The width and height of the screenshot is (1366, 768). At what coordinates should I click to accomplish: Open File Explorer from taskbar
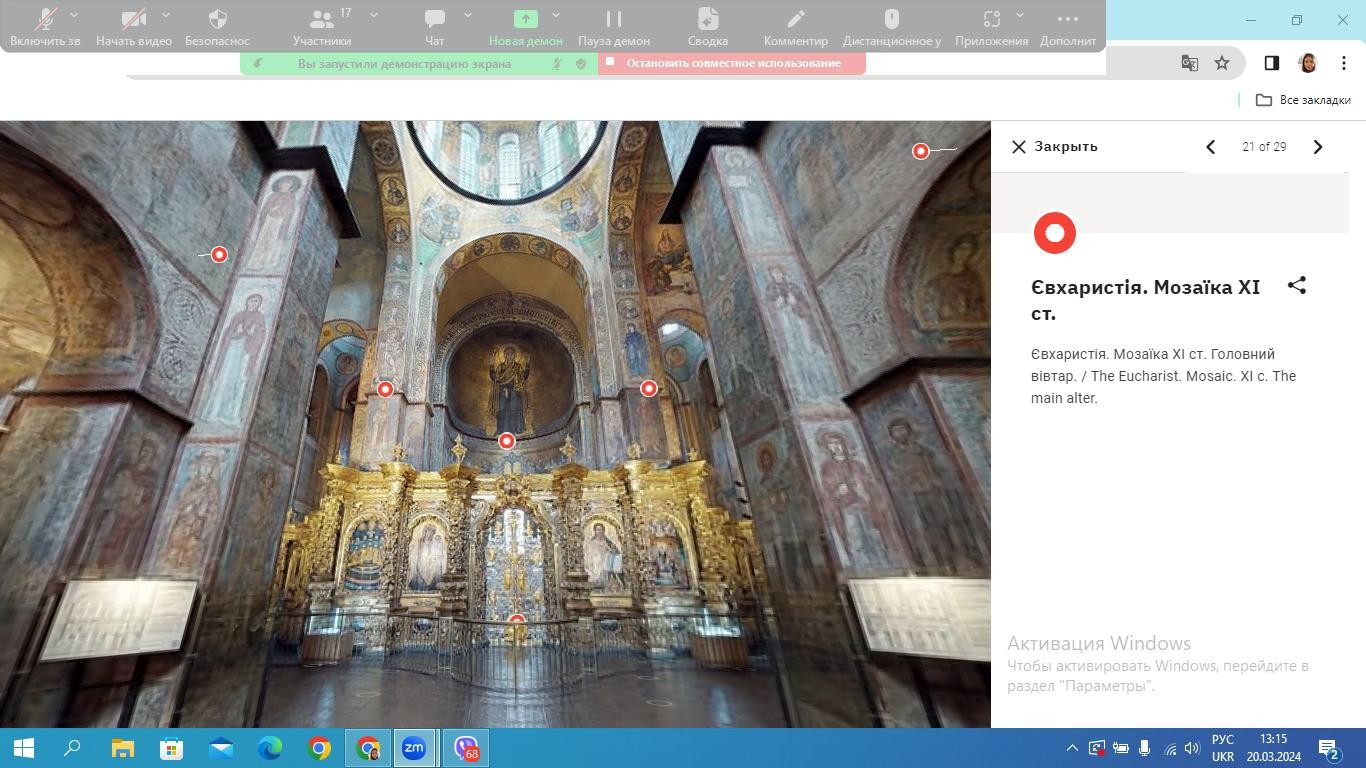[122, 748]
